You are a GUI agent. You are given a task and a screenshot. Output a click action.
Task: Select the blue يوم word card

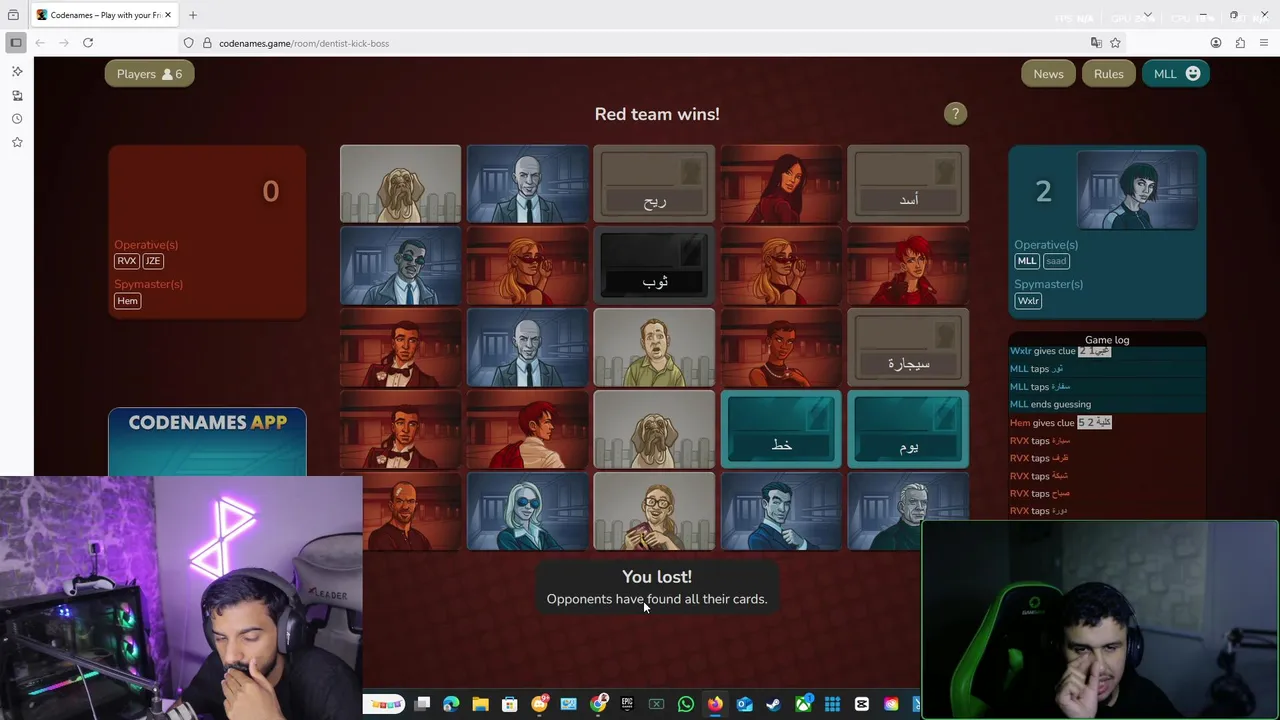tap(908, 430)
